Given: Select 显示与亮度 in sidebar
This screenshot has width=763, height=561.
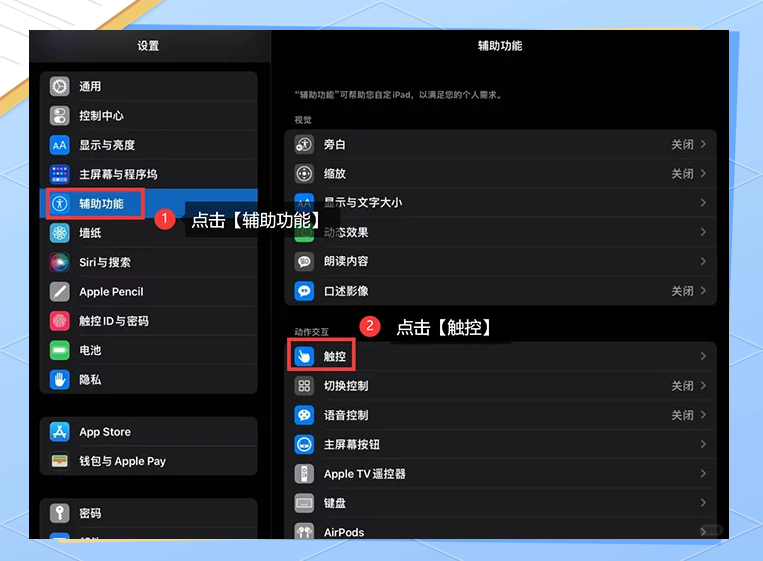Looking at the screenshot, I should coord(148,145).
